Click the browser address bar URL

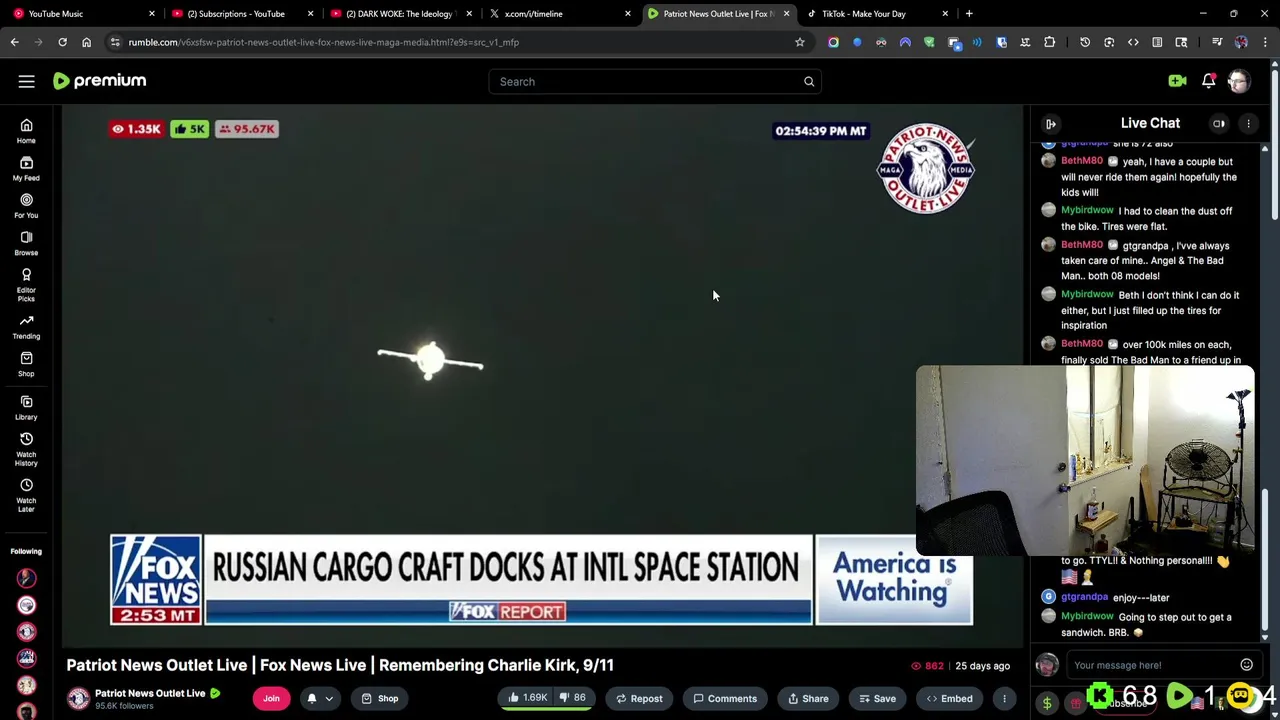(323, 42)
